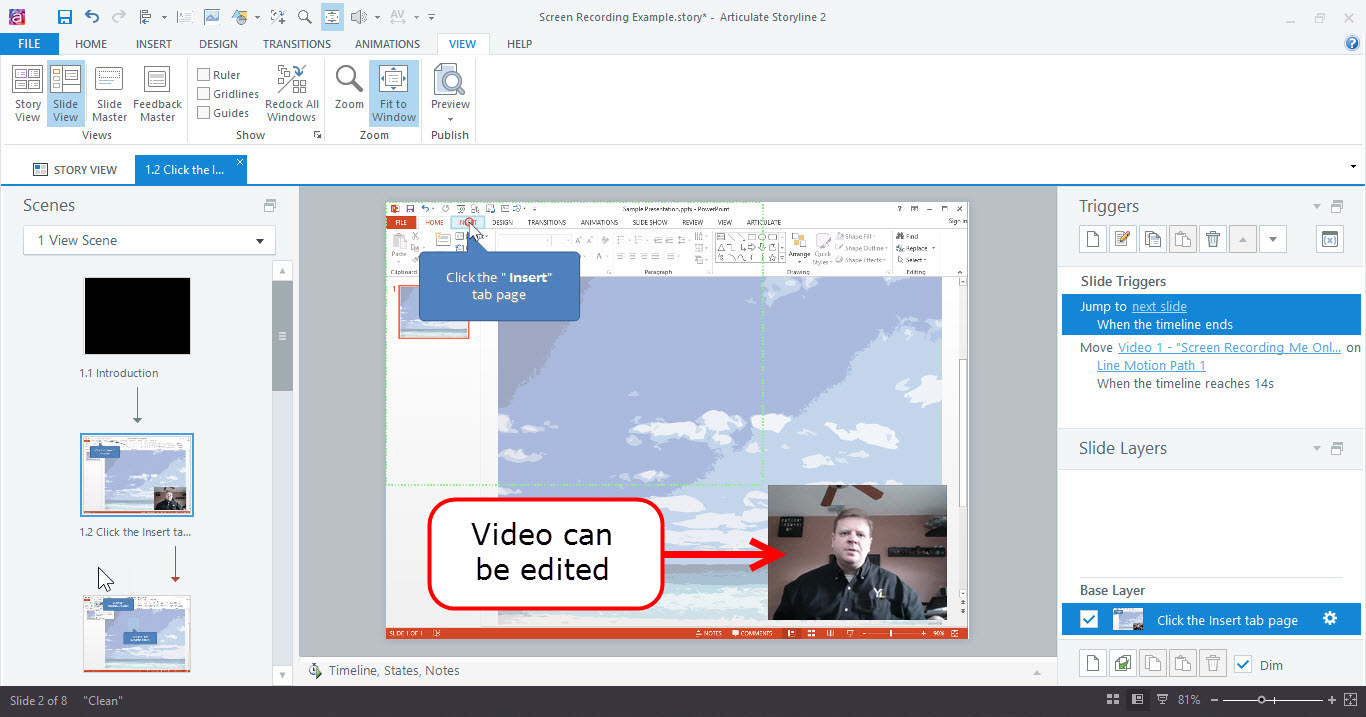Open the Slide Layers panel options dropdown arrow
This screenshot has width=1366, height=717.
1317,449
